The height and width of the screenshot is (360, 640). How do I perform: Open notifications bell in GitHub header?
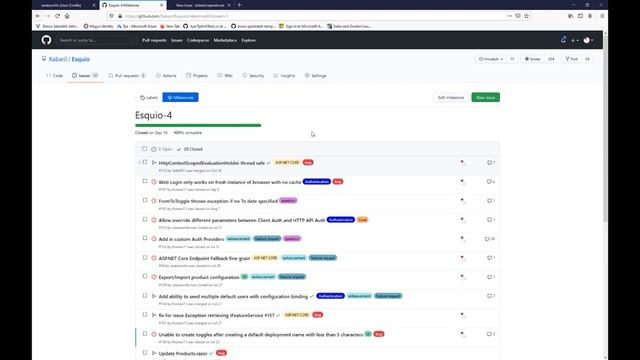pos(563,40)
